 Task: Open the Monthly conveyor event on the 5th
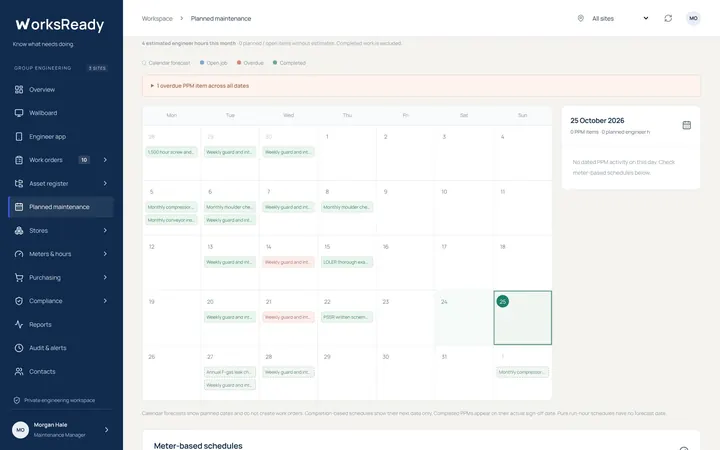click(171, 220)
